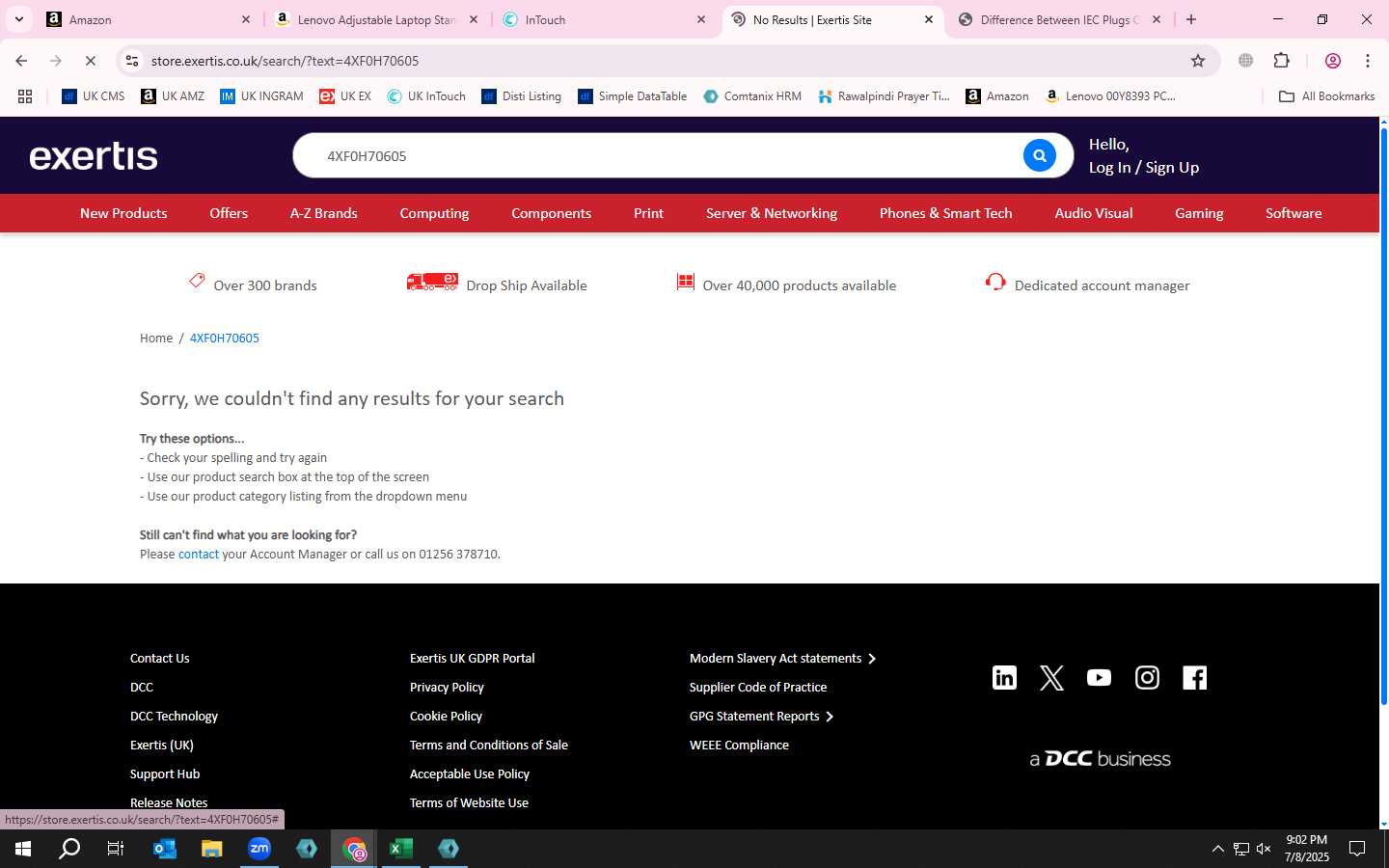
Task: Open the Chrome profile avatar icon
Action: point(1333,61)
